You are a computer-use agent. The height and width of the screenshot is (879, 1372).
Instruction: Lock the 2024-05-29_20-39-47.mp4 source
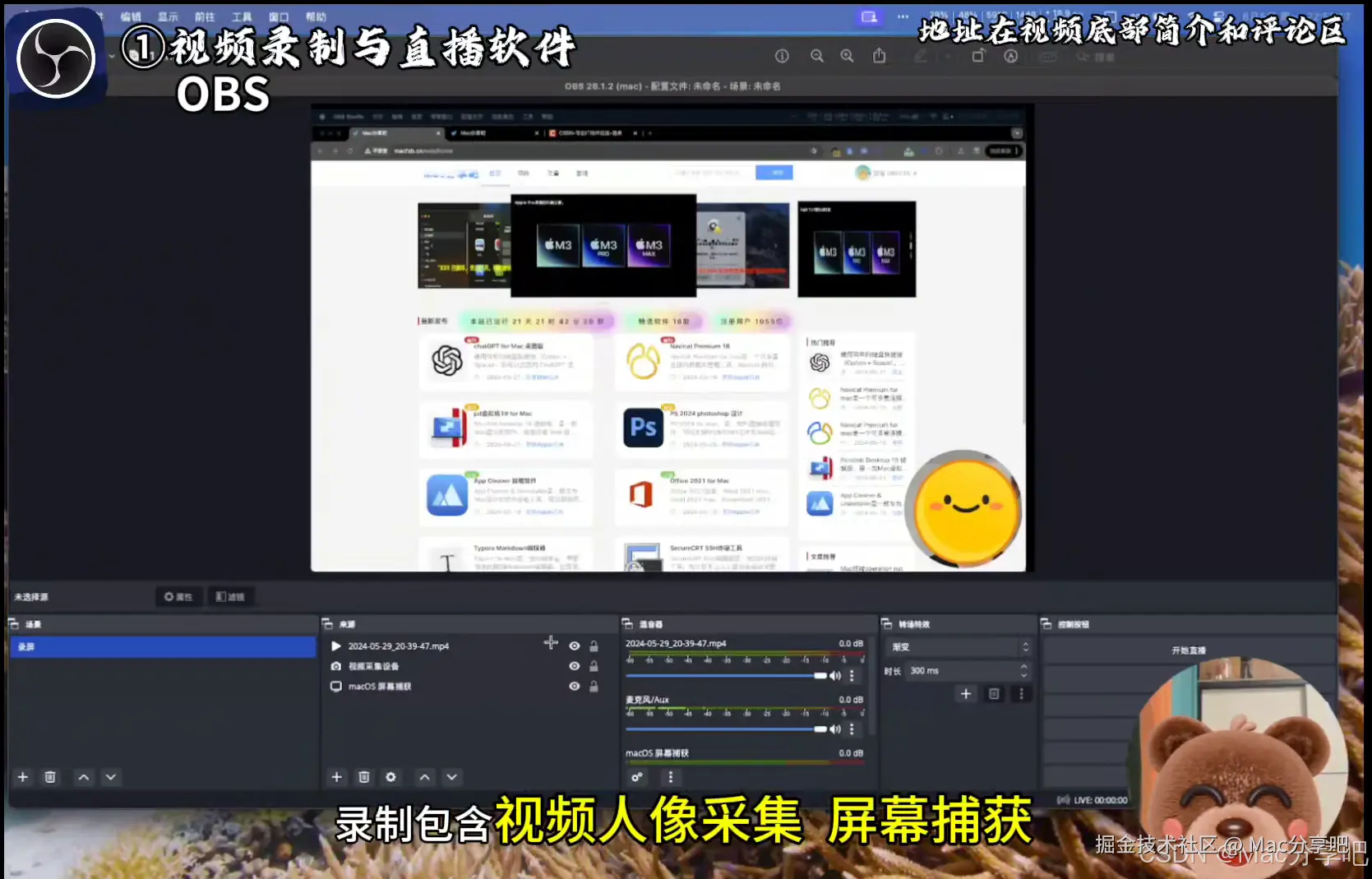click(x=594, y=645)
